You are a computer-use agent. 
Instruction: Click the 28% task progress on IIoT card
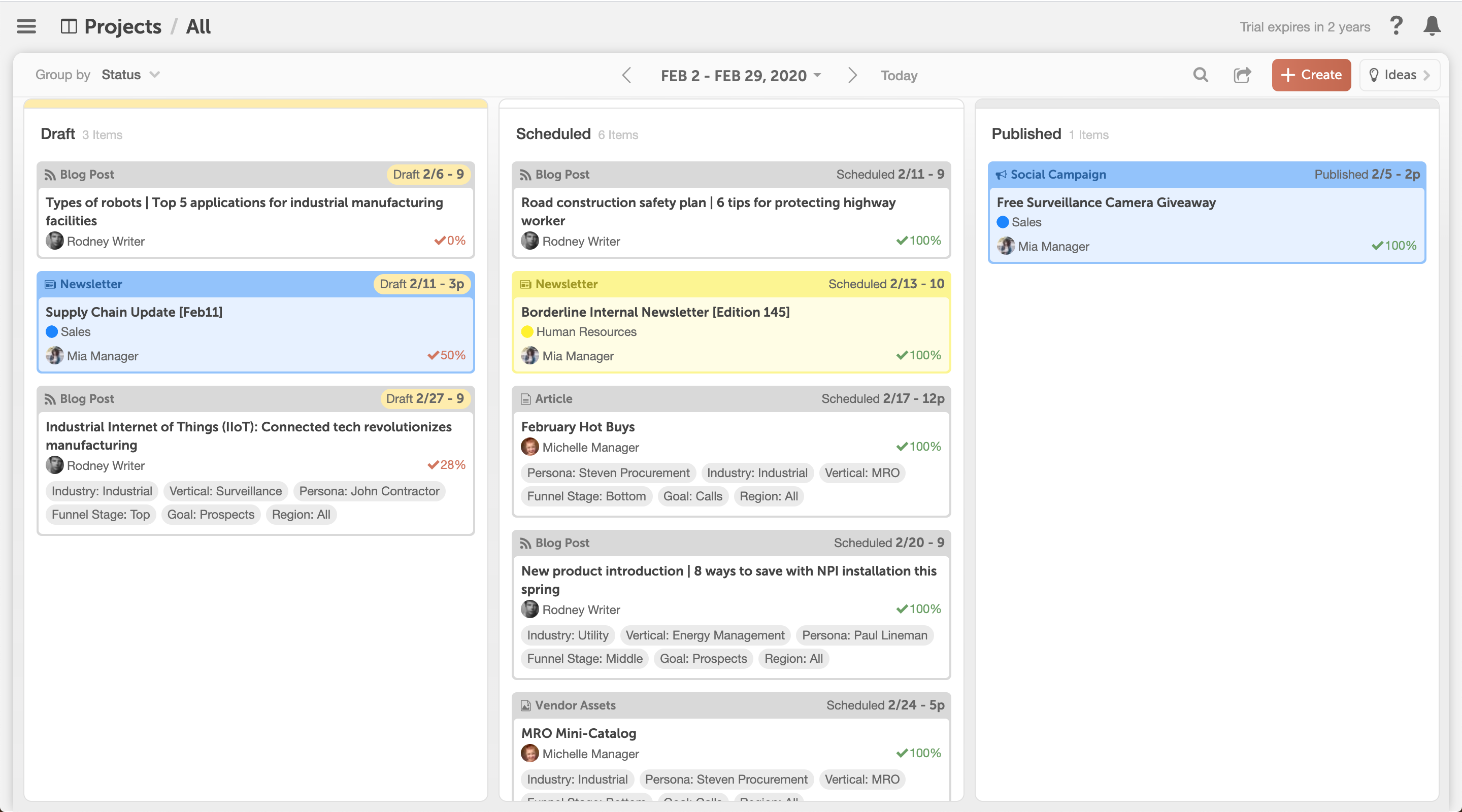[x=447, y=465]
